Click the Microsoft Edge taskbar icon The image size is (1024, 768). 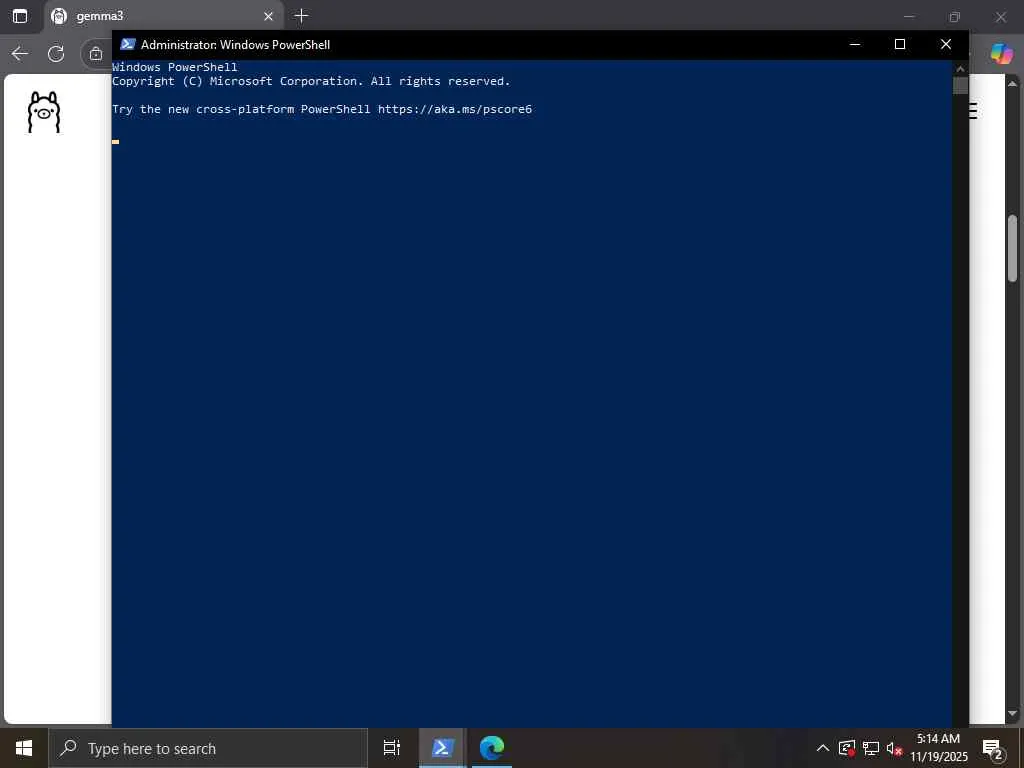pos(492,748)
